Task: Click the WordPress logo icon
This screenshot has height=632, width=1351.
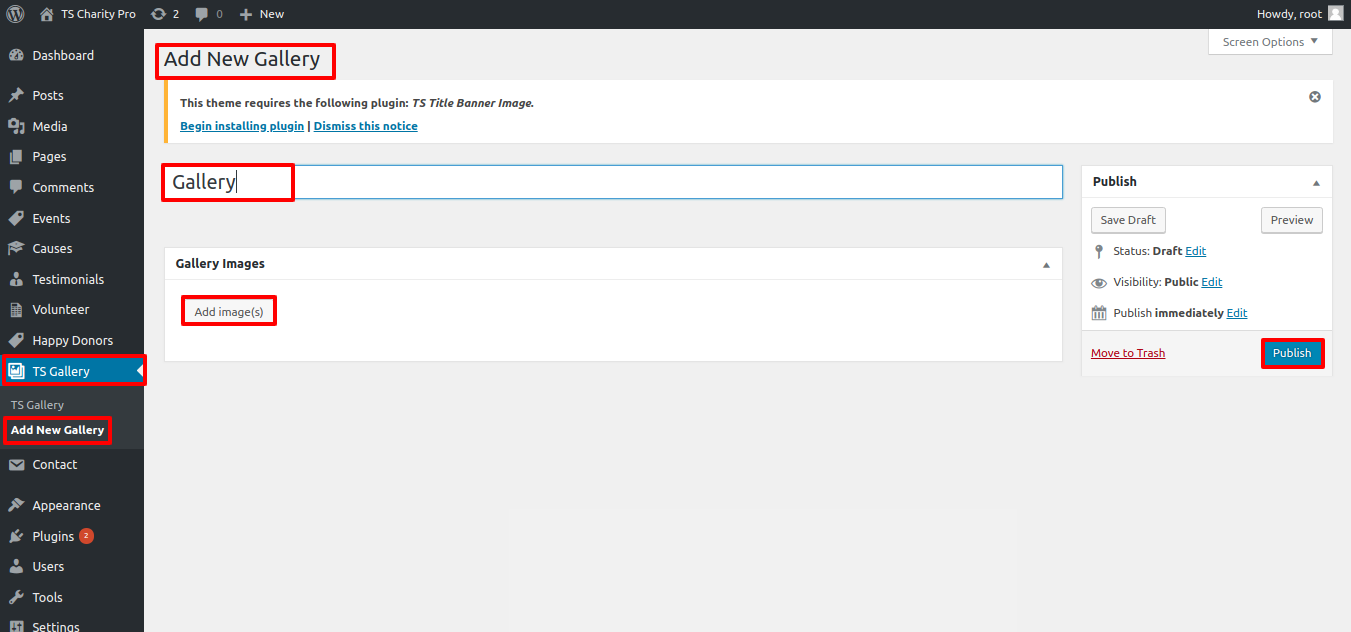Action: pos(15,14)
